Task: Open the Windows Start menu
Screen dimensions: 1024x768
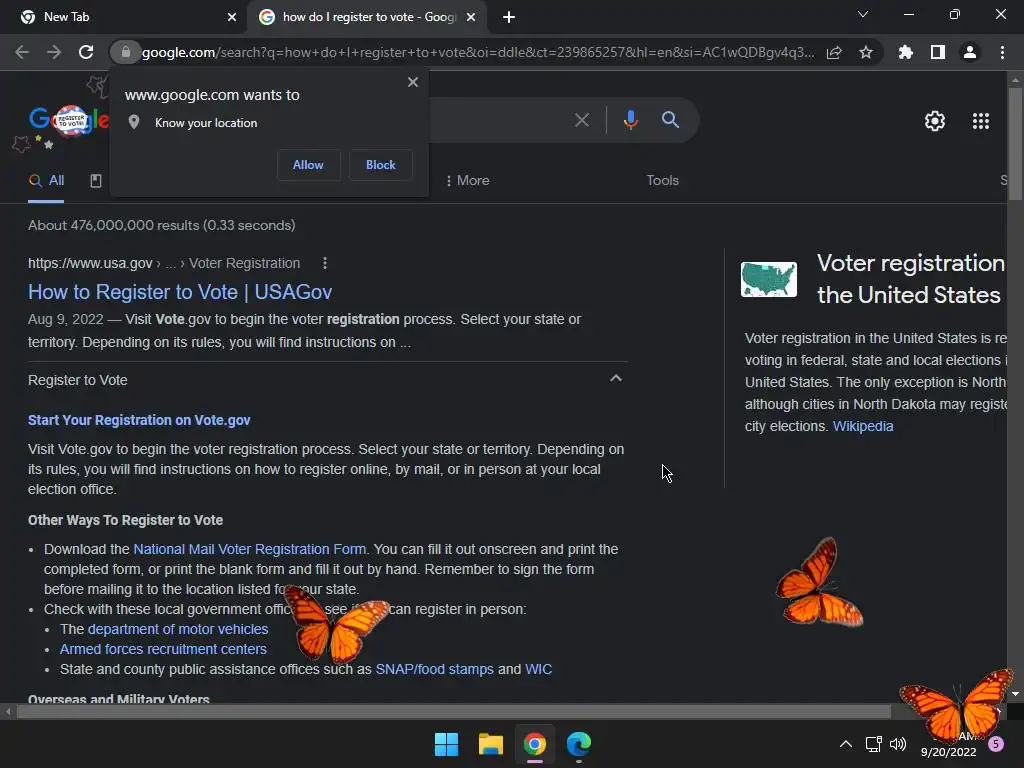Action: 447,744
